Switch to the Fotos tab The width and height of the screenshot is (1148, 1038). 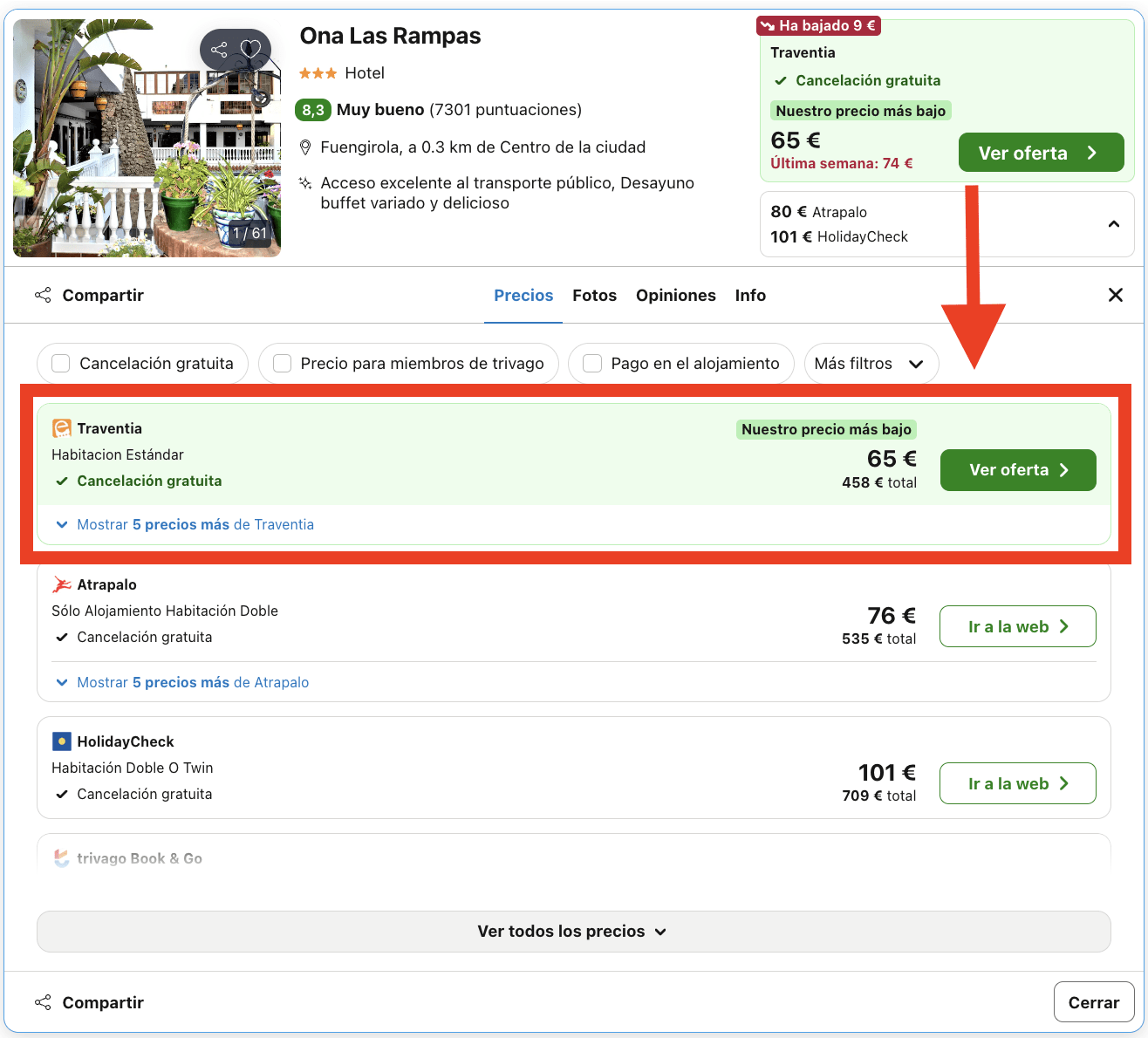[595, 295]
